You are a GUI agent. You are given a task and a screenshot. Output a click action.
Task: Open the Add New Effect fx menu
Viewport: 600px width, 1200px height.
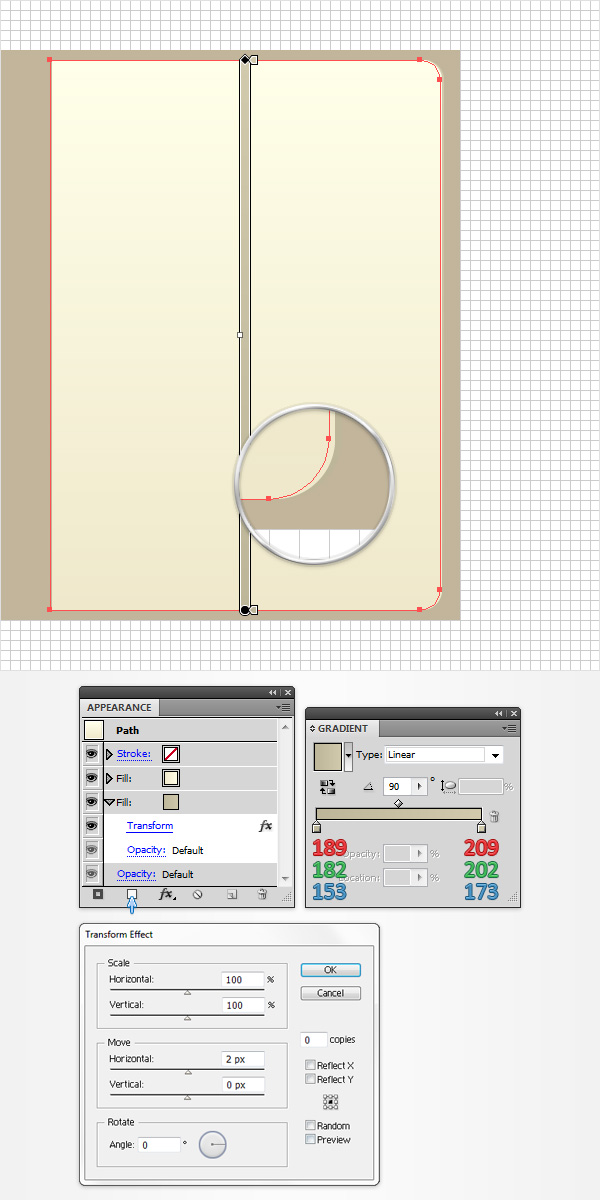click(166, 895)
